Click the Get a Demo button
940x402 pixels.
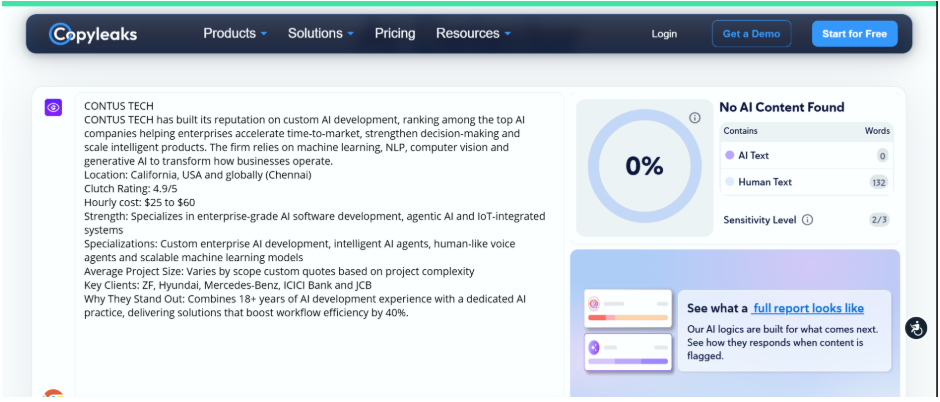[x=751, y=34]
